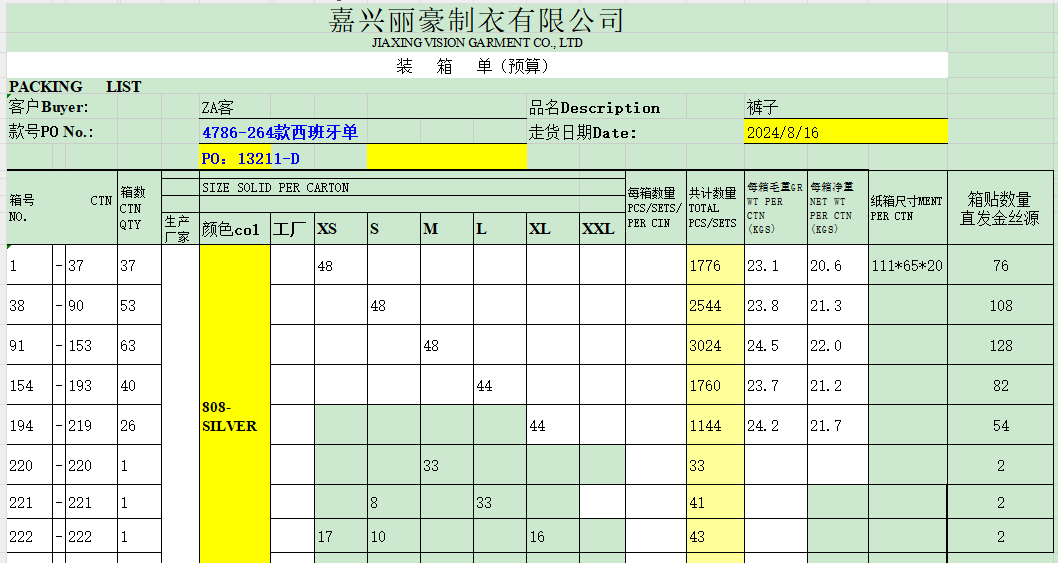Screen dimensions: 1058x563
Task: Select the carton size cell 111*65*20
Action: coord(906,266)
